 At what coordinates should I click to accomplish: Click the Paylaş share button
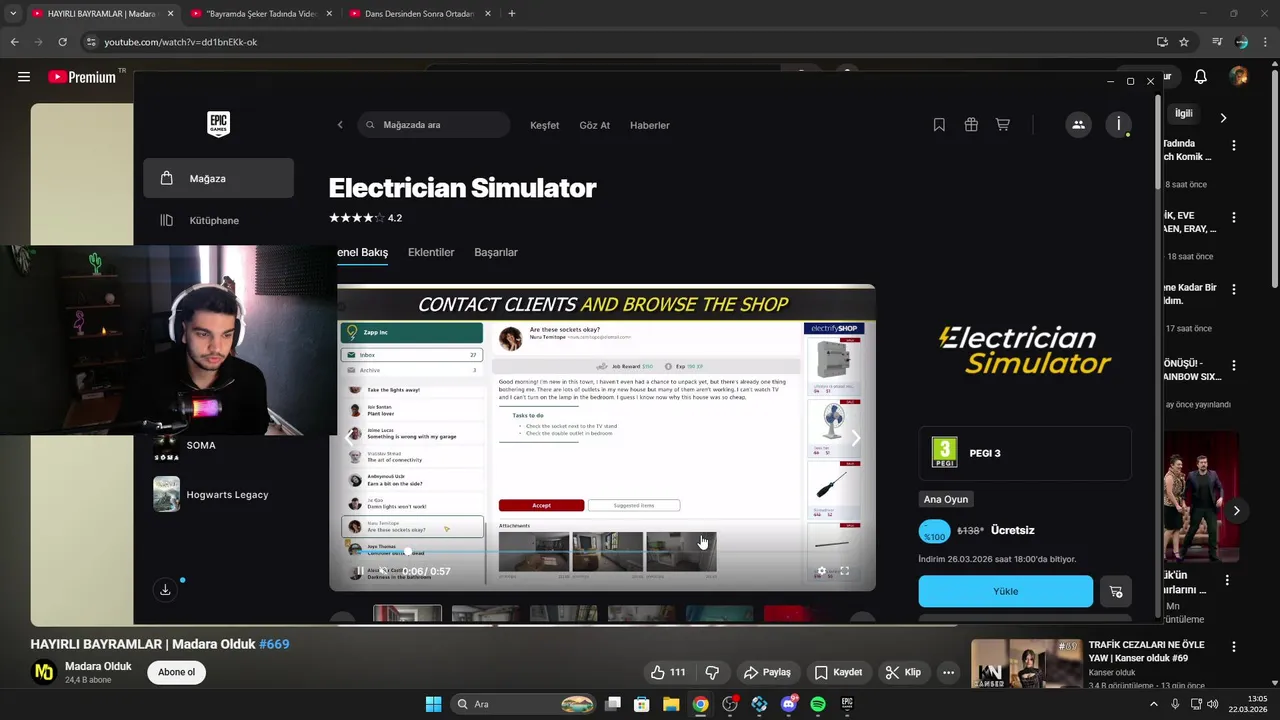coord(767,672)
